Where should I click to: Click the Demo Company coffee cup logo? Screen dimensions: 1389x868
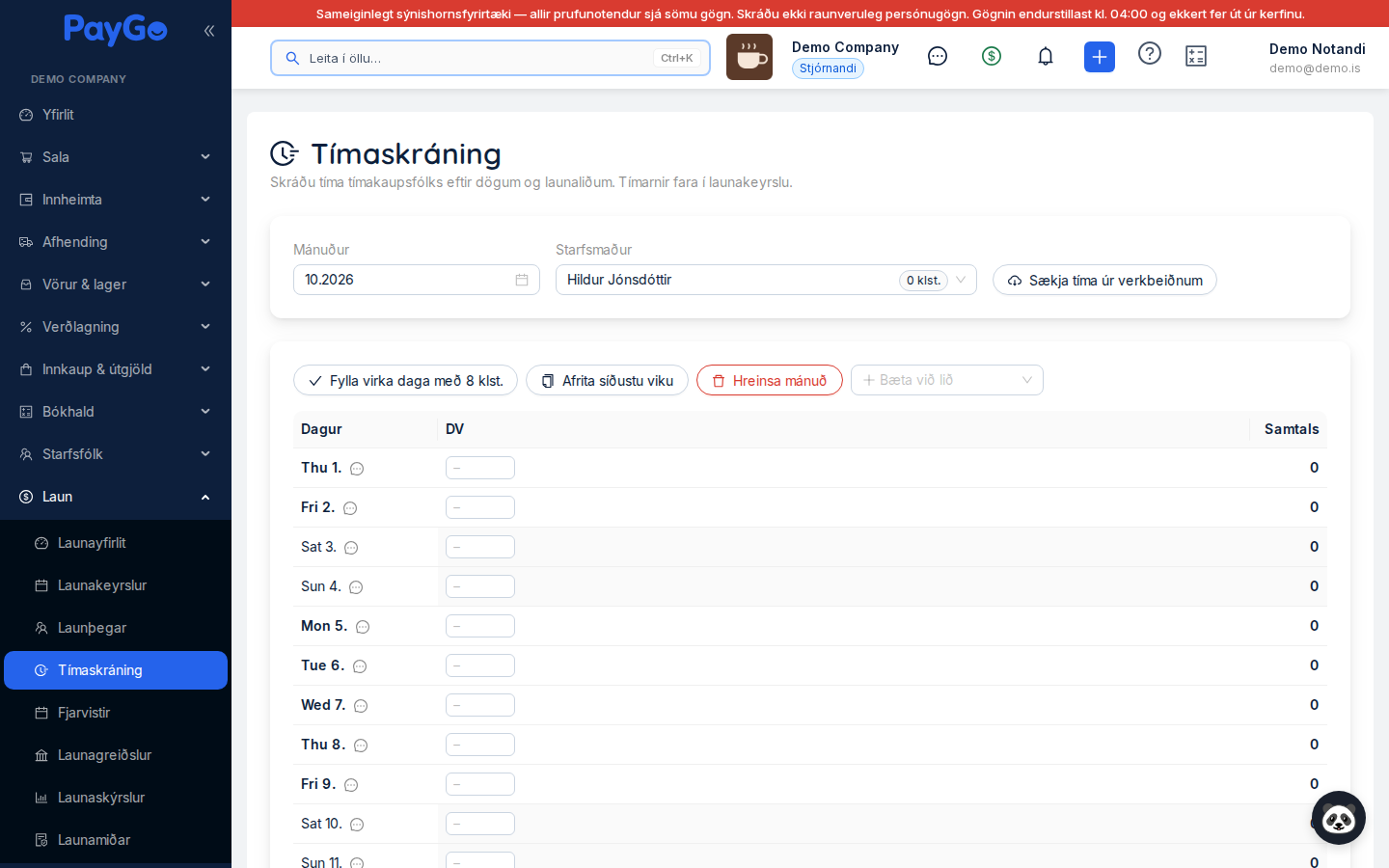click(x=749, y=57)
